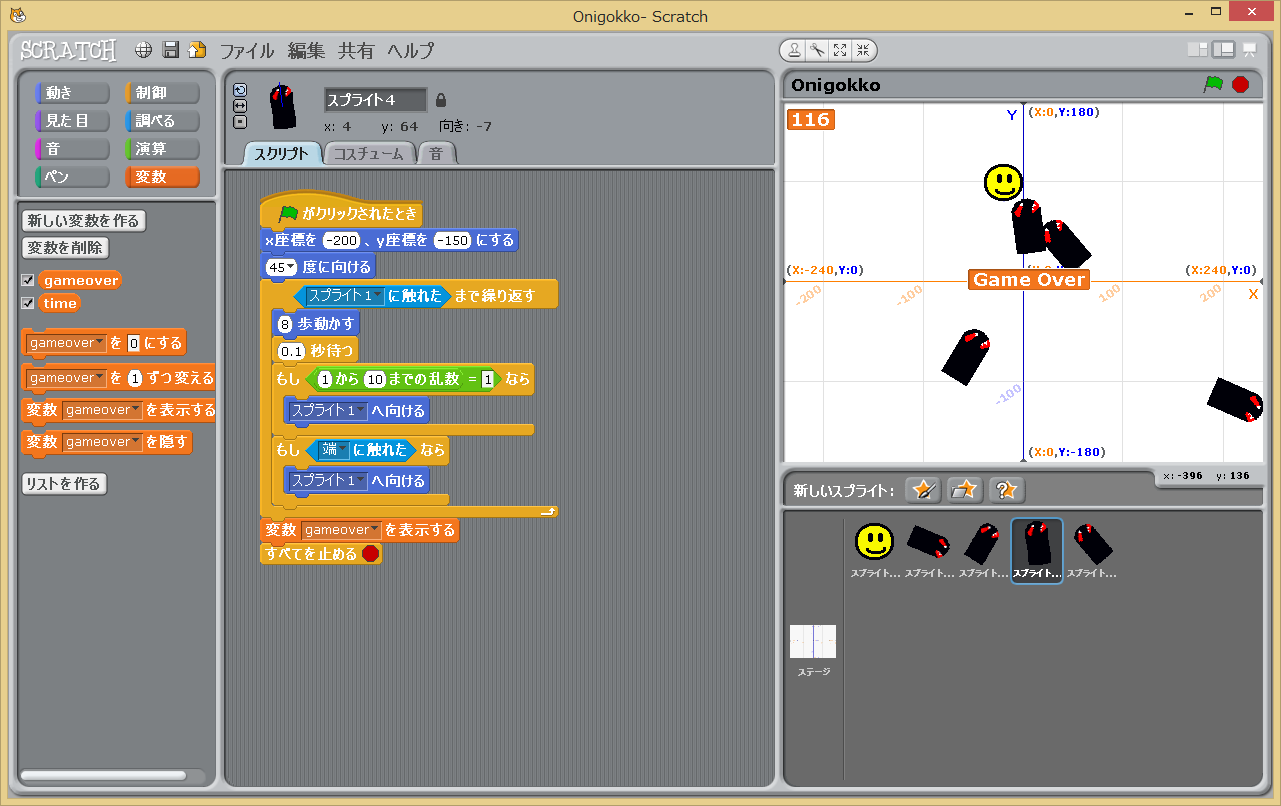Open the language globe icon
Viewport: 1281px width, 806px height.
144,50
